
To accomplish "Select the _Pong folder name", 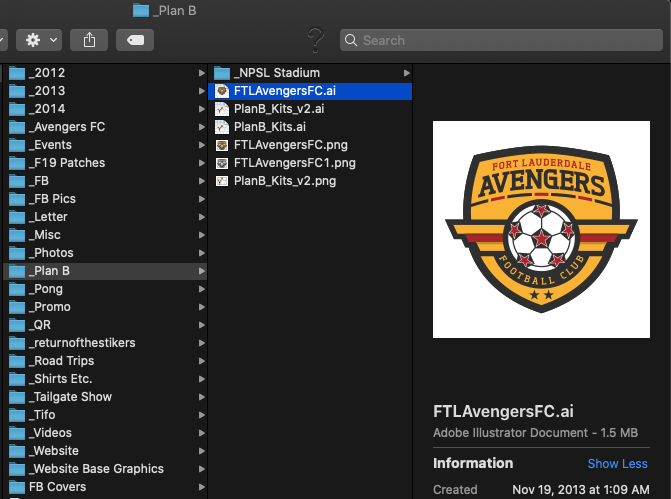I will coord(46,289).
